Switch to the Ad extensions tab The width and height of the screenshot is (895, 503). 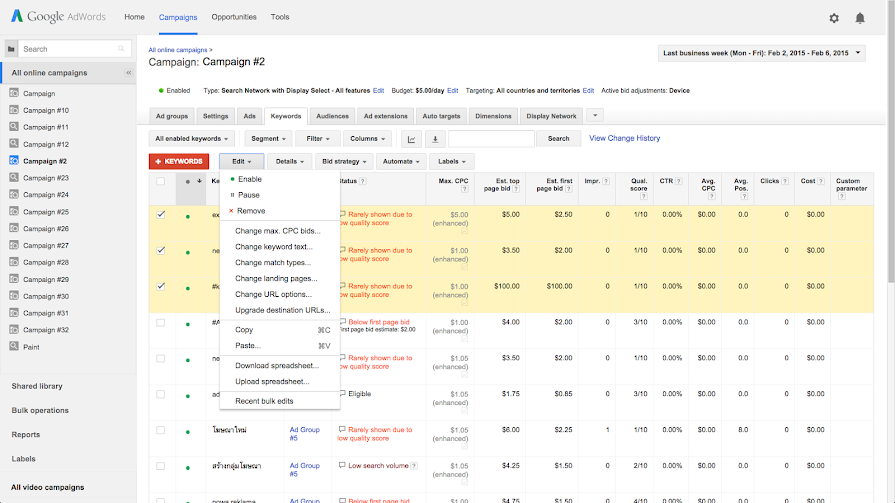click(x=385, y=116)
